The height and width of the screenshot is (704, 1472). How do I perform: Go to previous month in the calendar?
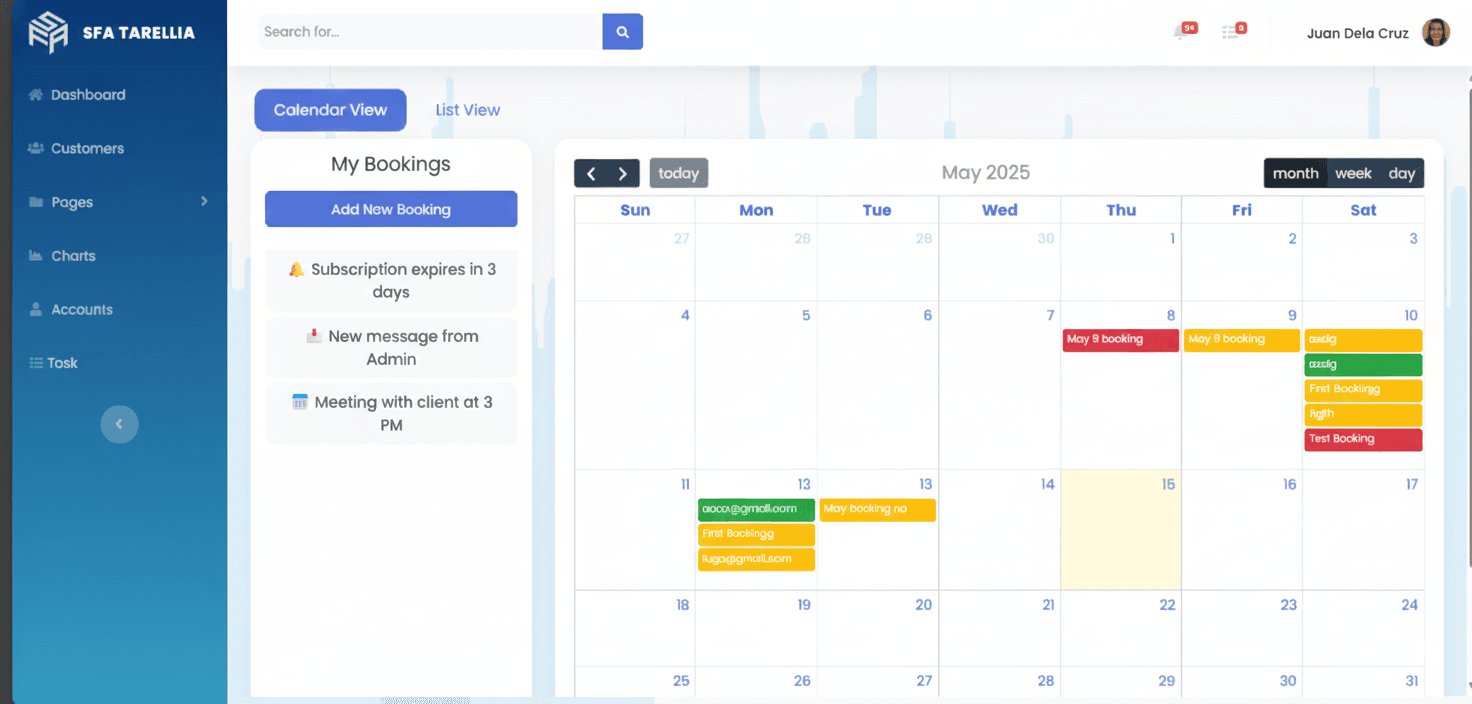(x=591, y=173)
